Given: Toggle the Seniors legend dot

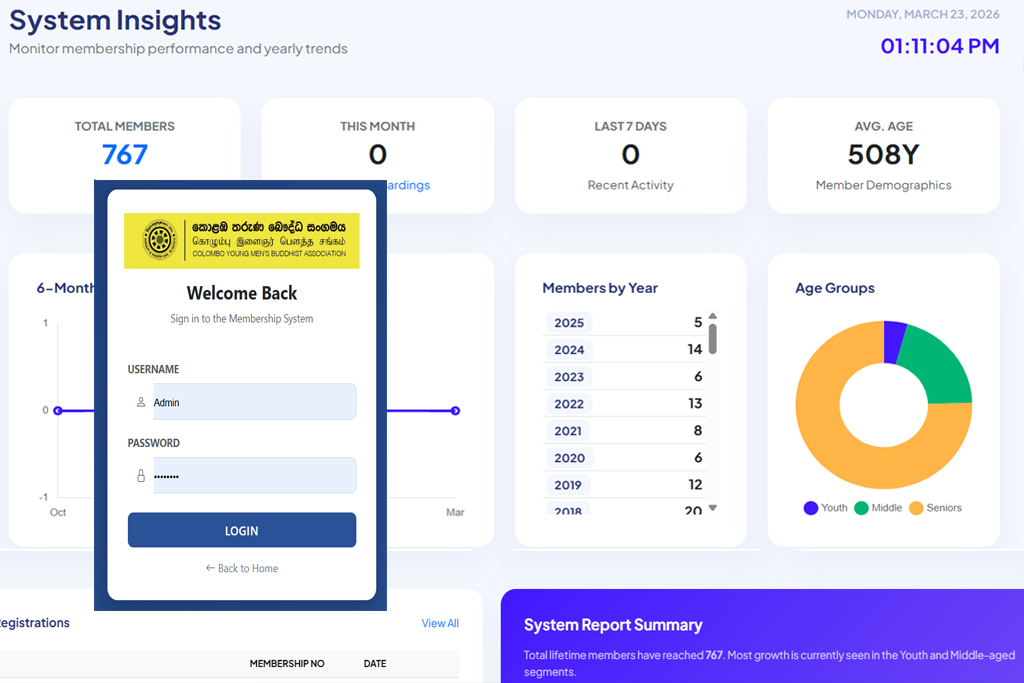Looking at the screenshot, I should (916, 508).
